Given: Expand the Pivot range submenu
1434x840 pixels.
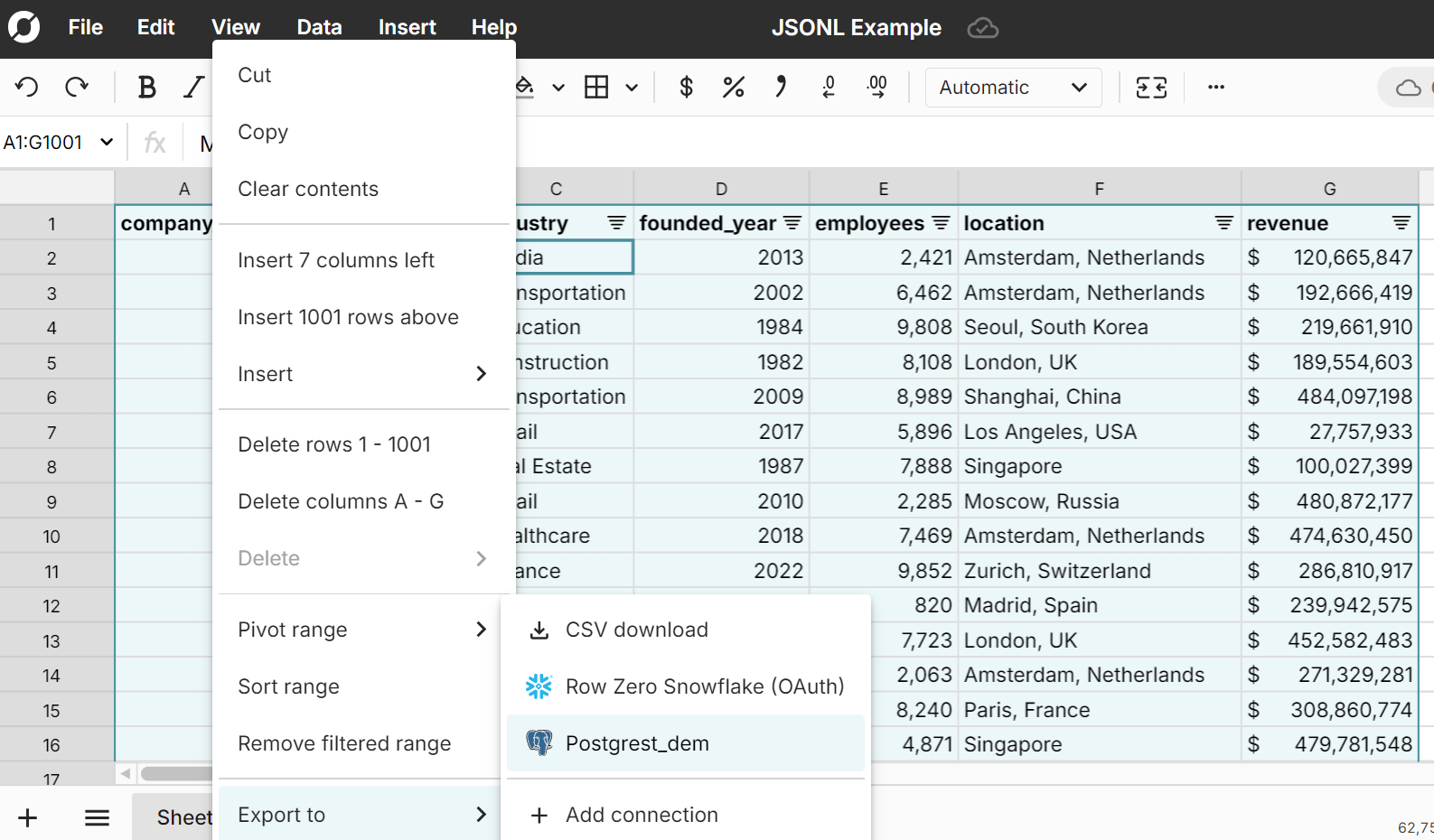Looking at the screenshot, I should (361, 630).
